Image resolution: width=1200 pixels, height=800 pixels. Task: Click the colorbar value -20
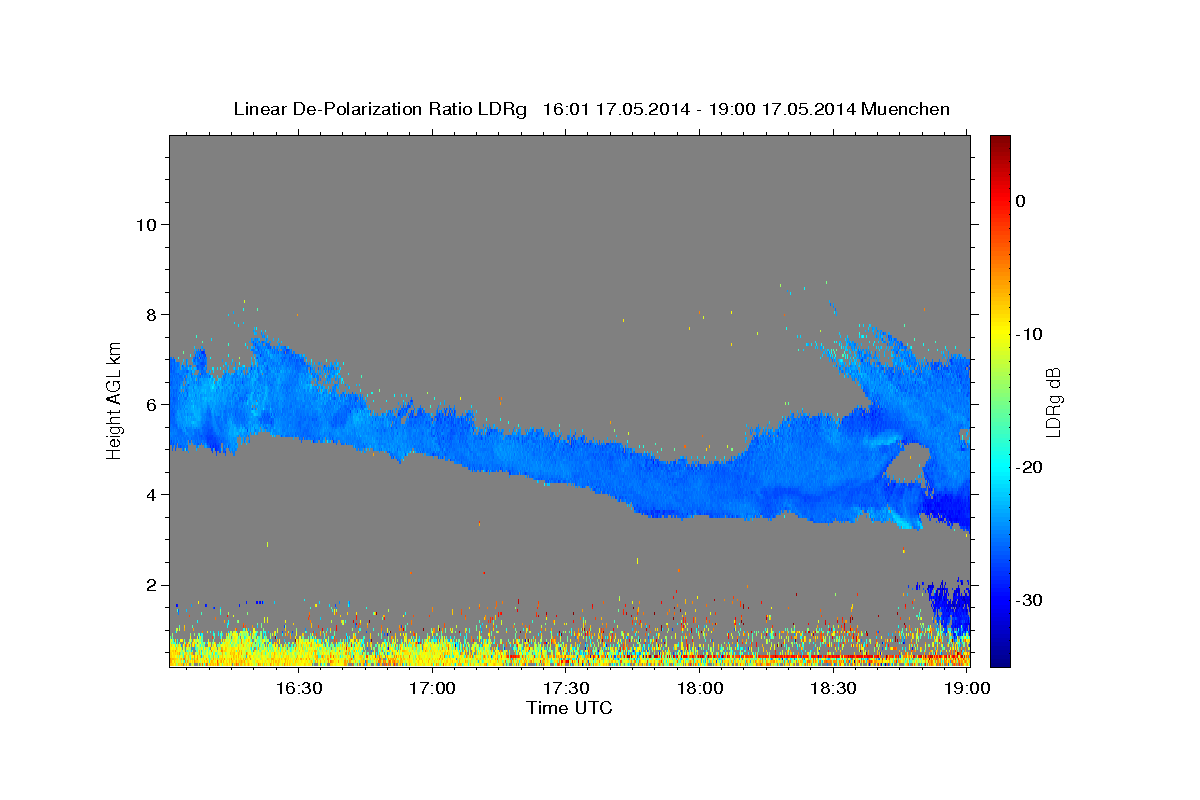(1029, 467)
